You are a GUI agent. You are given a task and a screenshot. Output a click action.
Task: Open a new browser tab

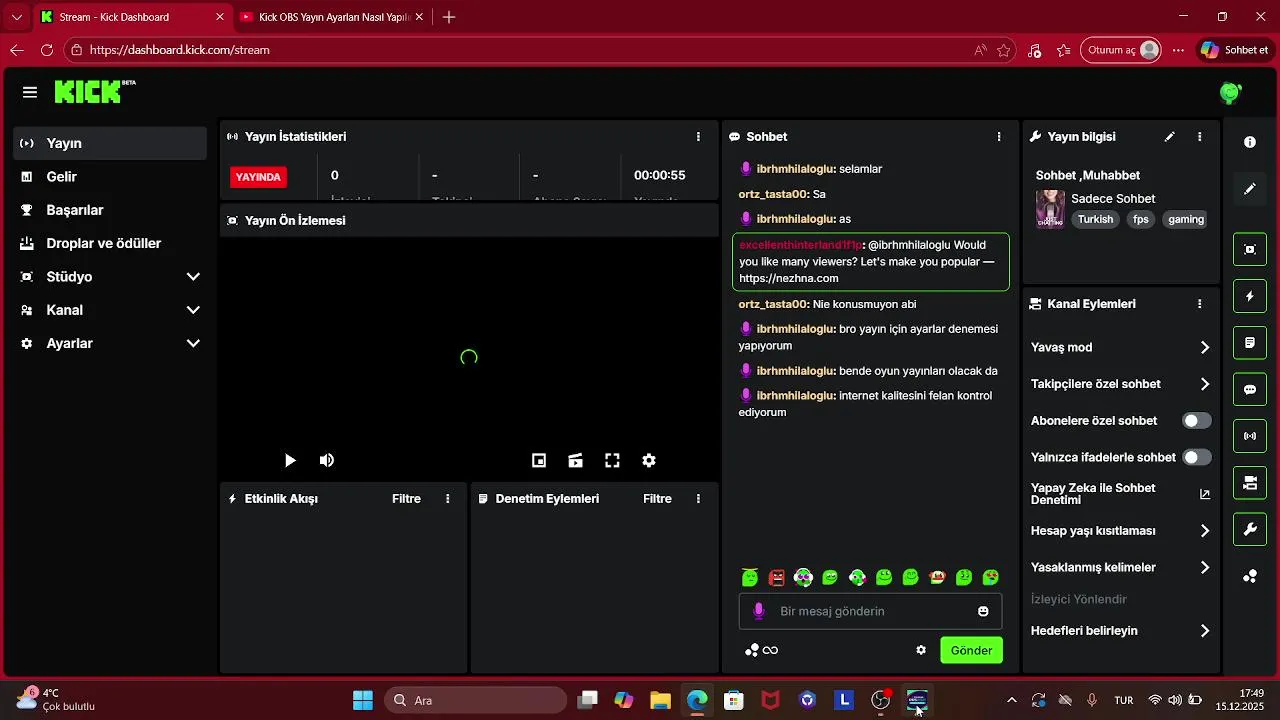pyautogui.click(x=449, y=17)
